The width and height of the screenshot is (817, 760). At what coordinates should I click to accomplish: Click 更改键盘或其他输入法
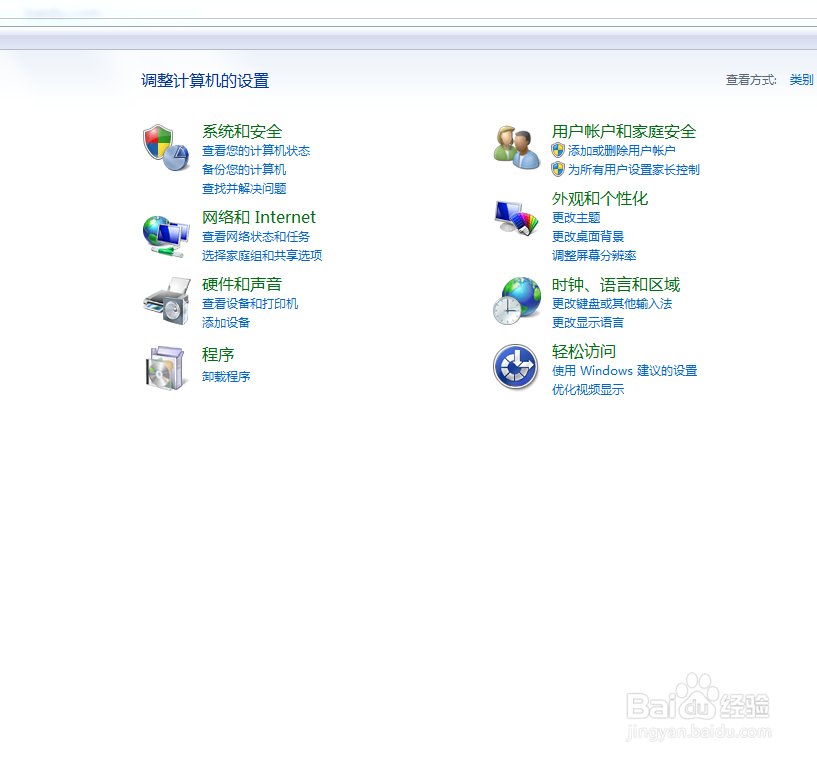coord(609,304)
